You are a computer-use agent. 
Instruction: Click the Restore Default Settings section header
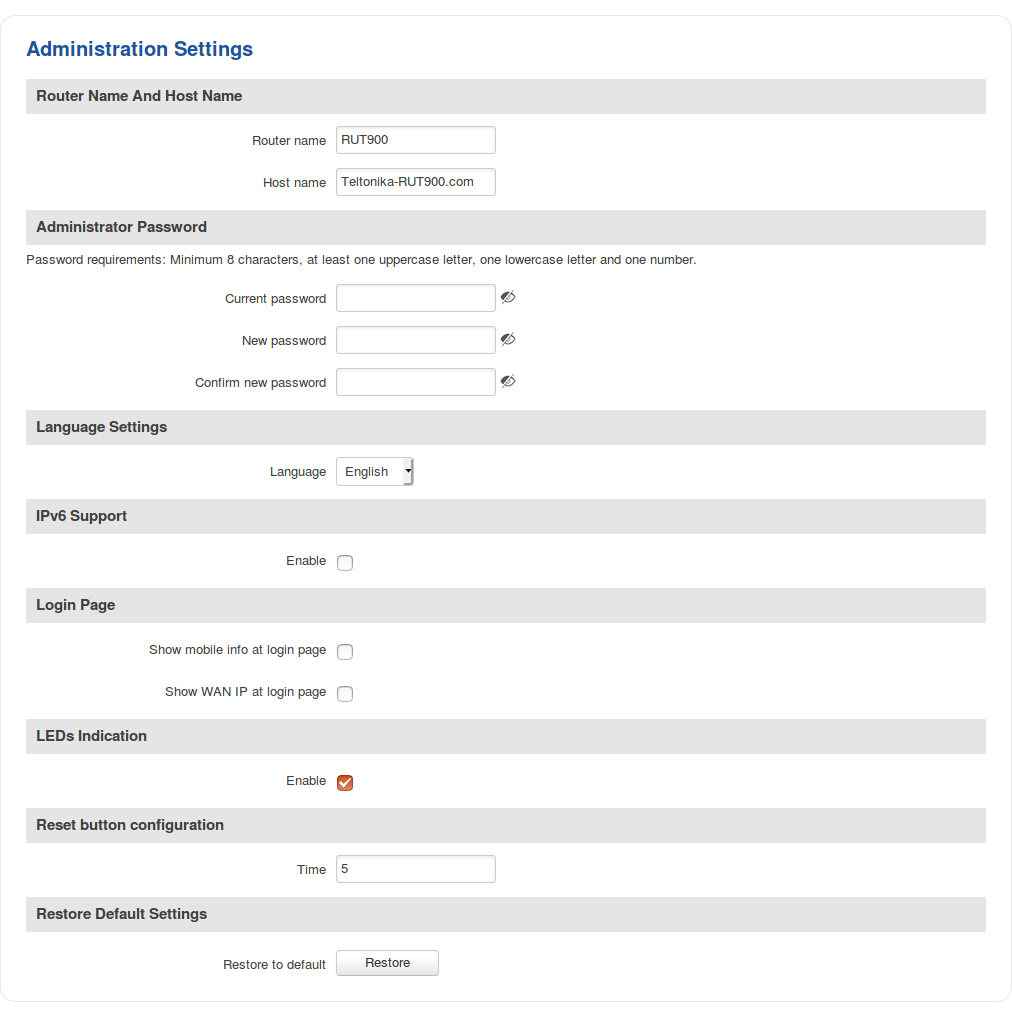[121, 914]
